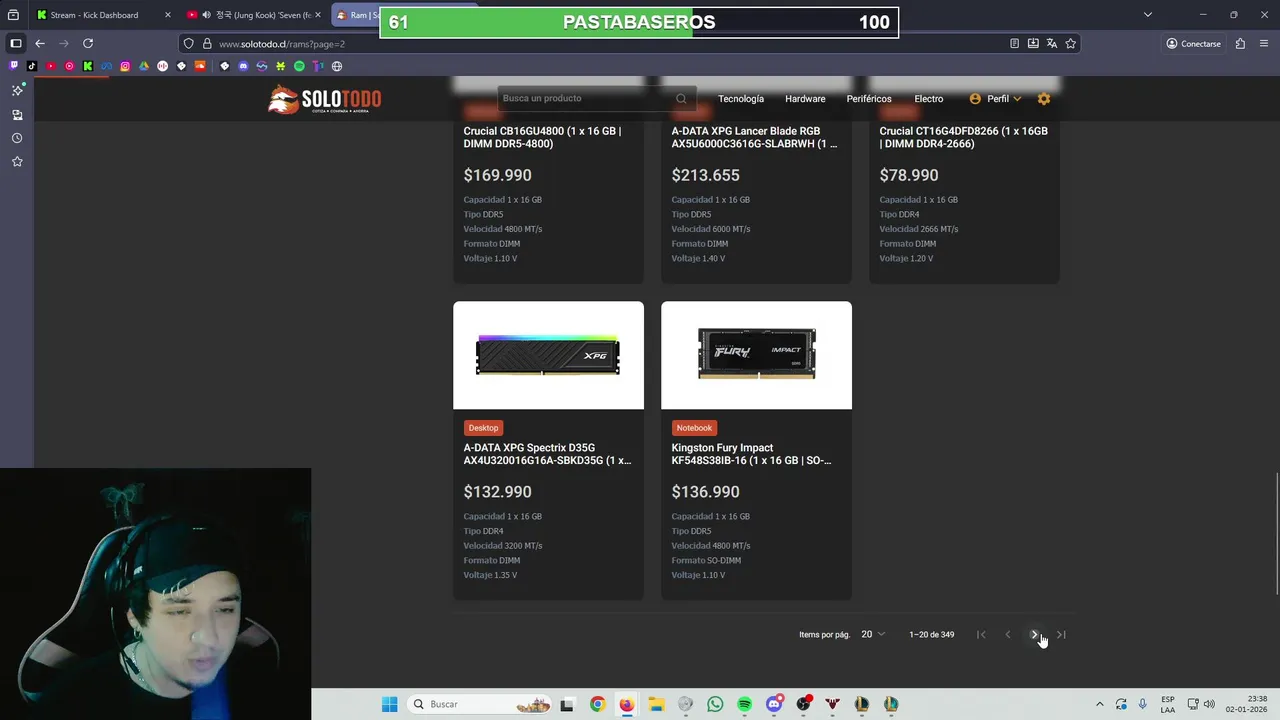Screen dimensions: 1280x720
Task: Open the SoundCloud bookmark
Action: click(x=200, y=66)
